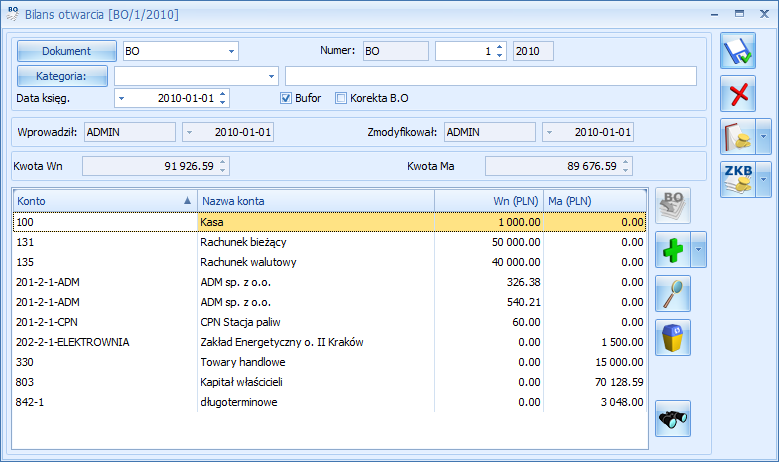Image resolution: width=779 pixels, height=462 pixels.
Task: Uncheck the Bufor checkbox
Action: pyautogui.click(x=286, y=98)
